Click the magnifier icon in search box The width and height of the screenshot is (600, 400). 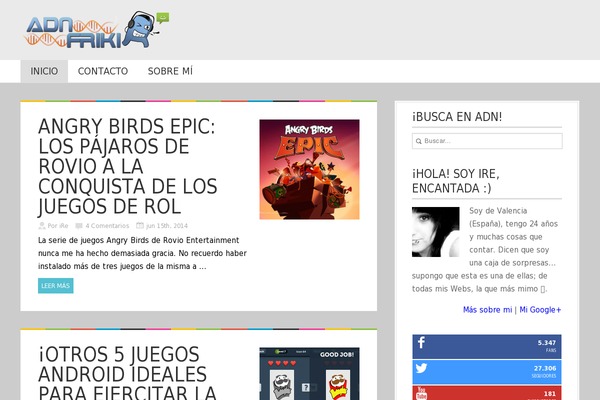[x=419, y=141]
